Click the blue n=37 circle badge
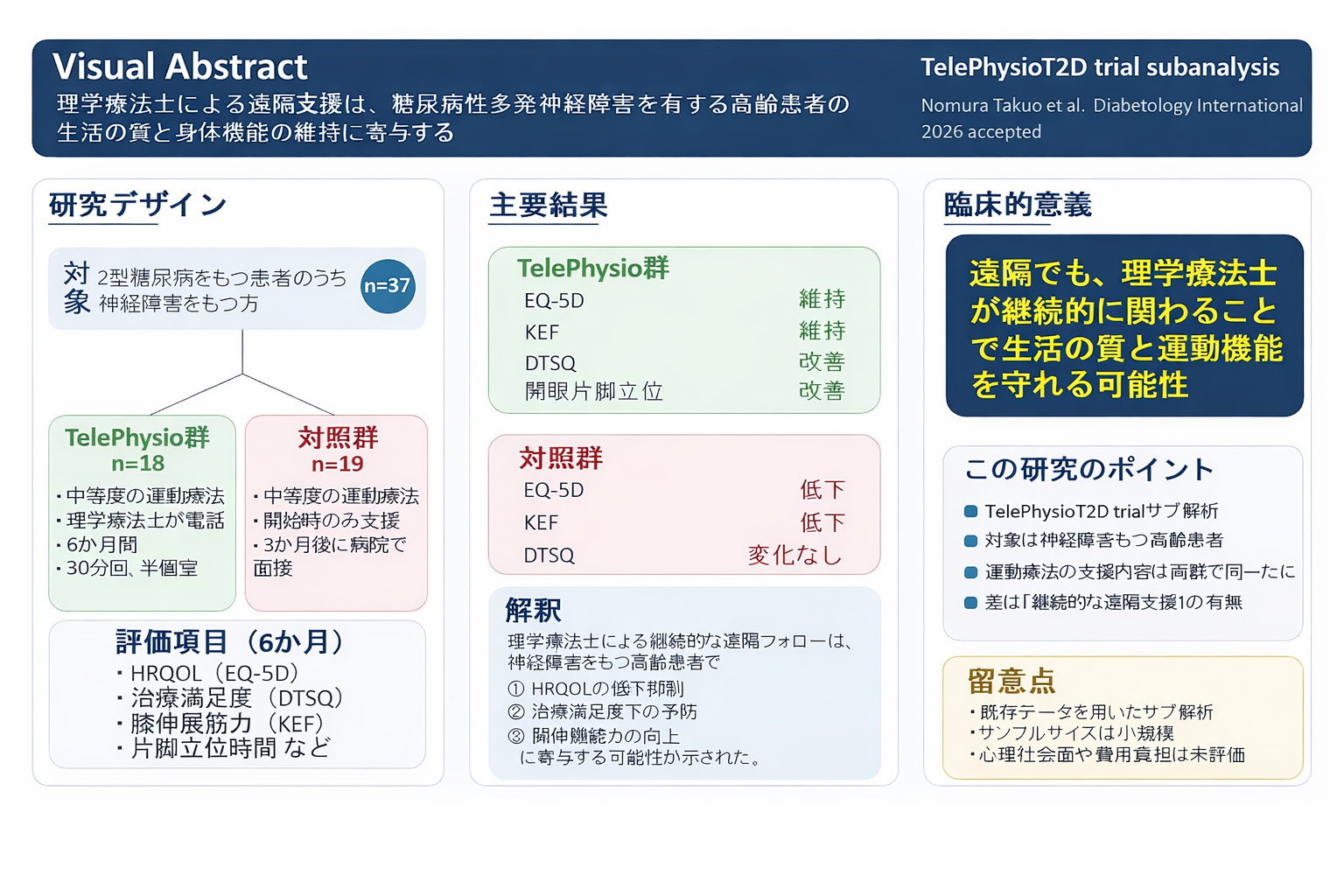This screenshot has height=896, width=1344. click(388, 286)
